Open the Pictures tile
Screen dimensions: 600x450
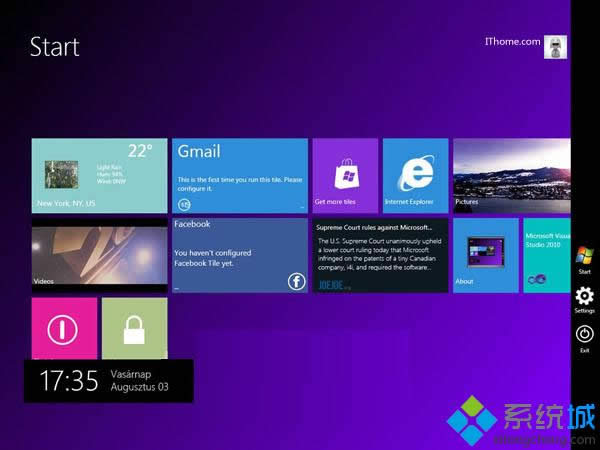(x=512, y=176)
